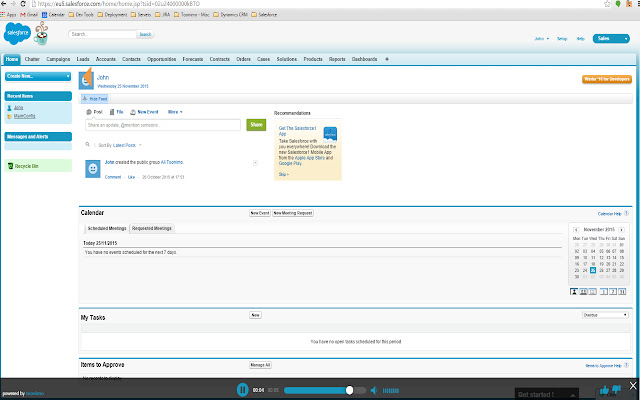Click the thumbs up feedback icon

(604, 390)
